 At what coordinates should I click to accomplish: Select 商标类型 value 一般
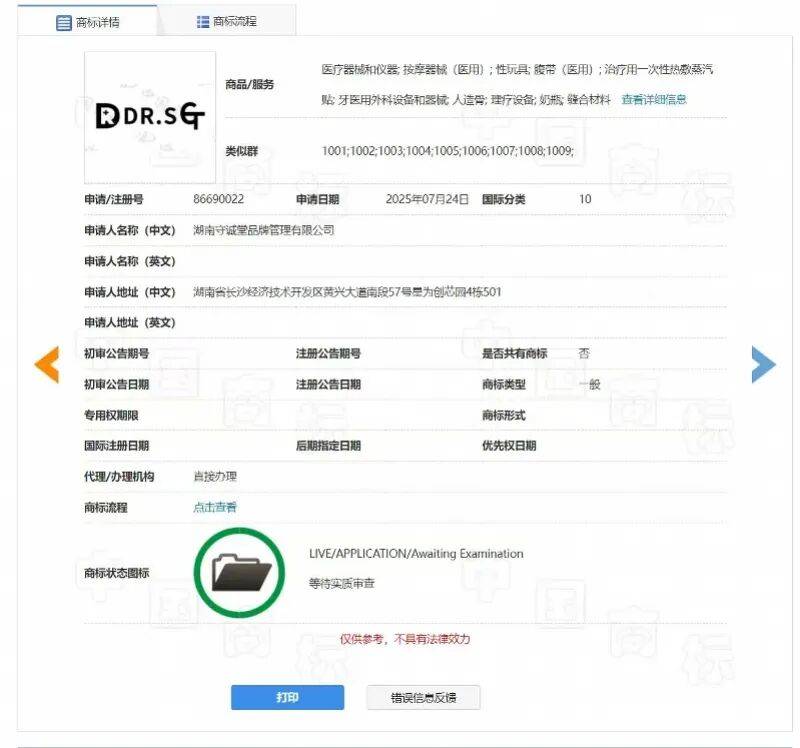[x=589, y=384]
